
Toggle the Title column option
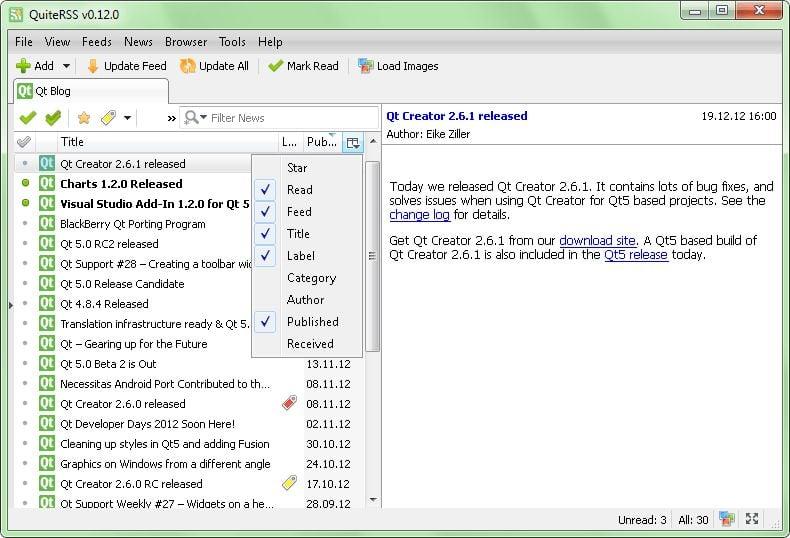[307, 234]
